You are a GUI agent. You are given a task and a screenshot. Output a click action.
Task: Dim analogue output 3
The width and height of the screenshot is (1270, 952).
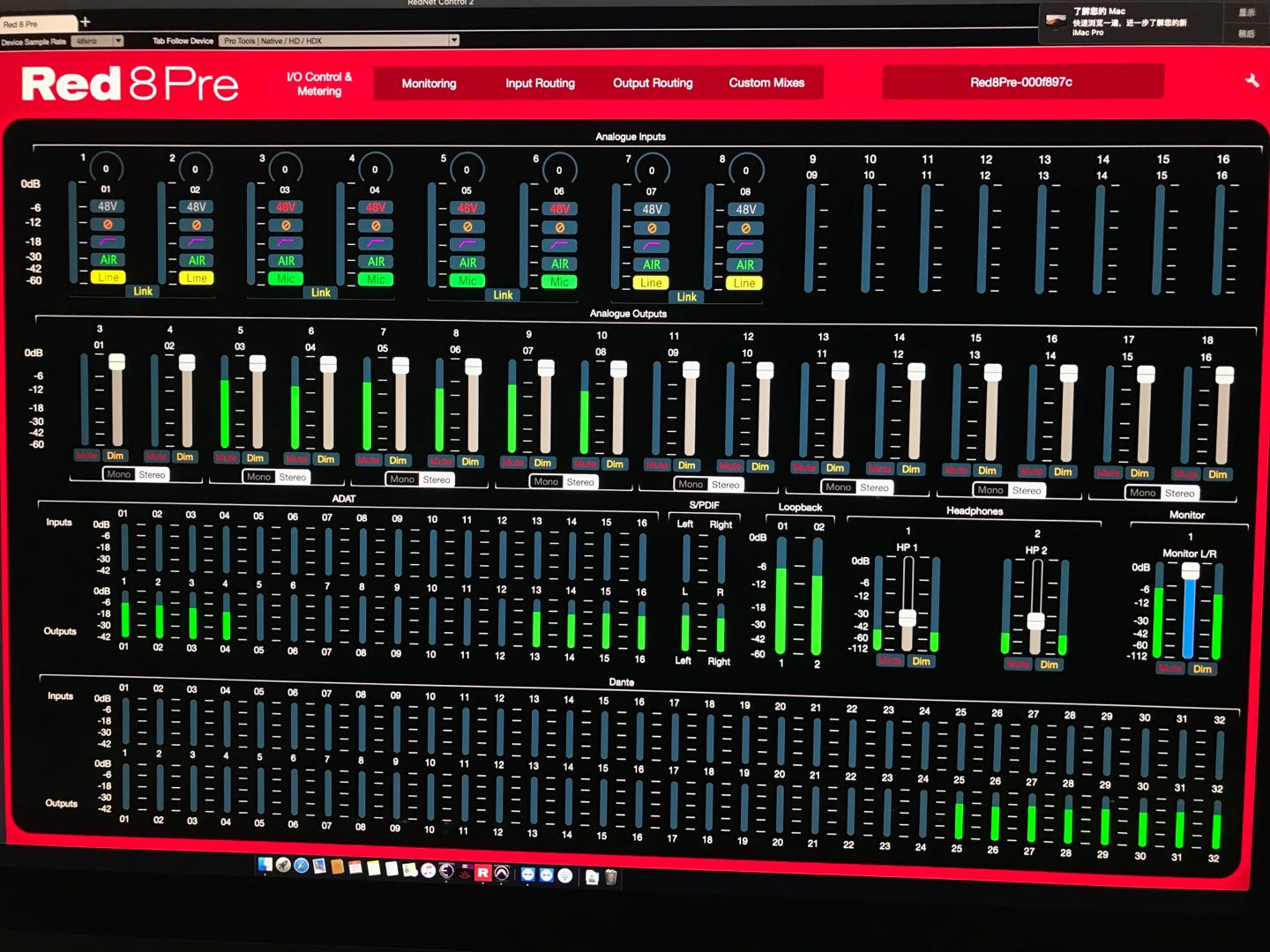coord(115,457)
